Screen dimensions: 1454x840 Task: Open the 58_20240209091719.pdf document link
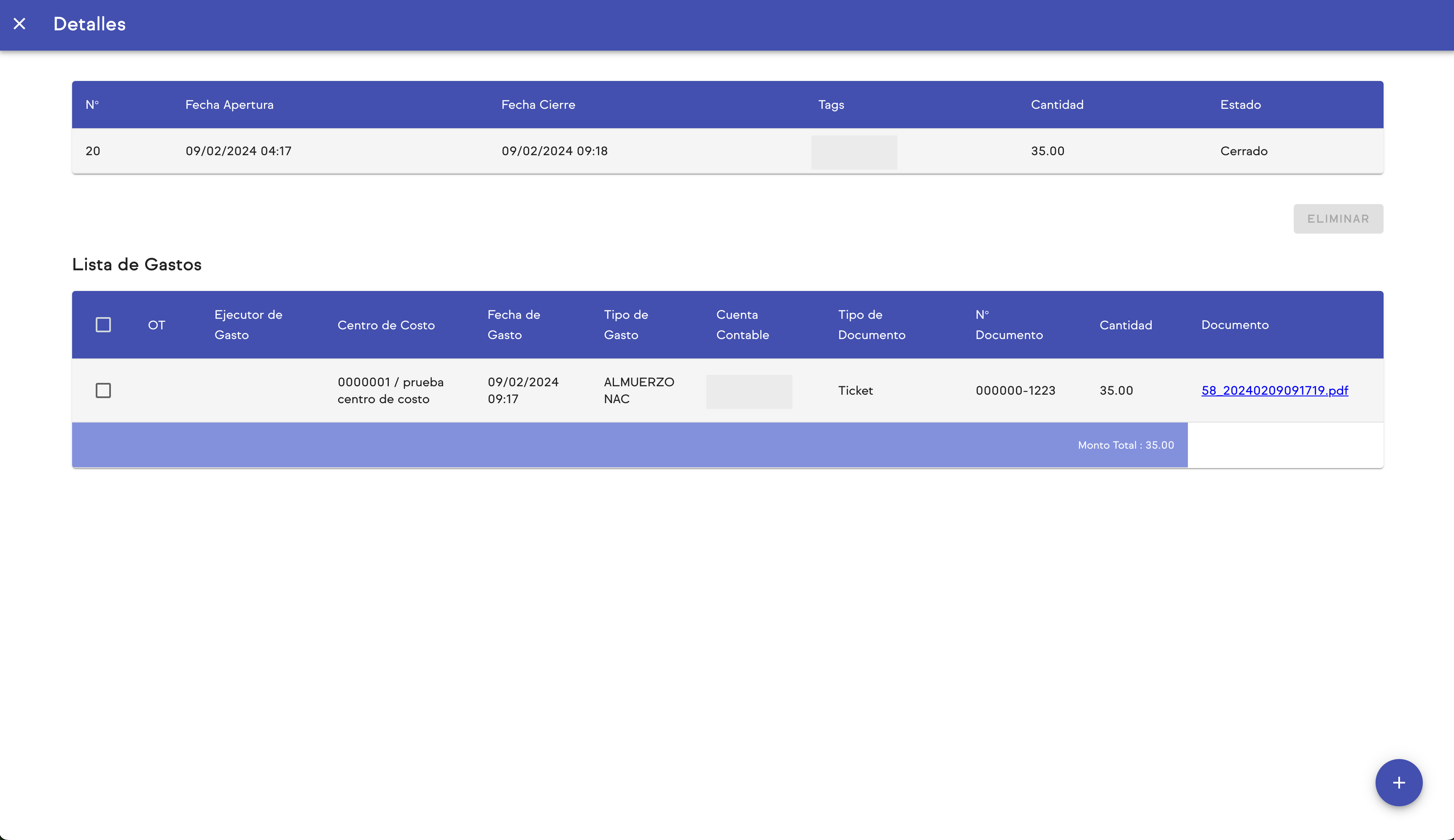coord(1275,390)
